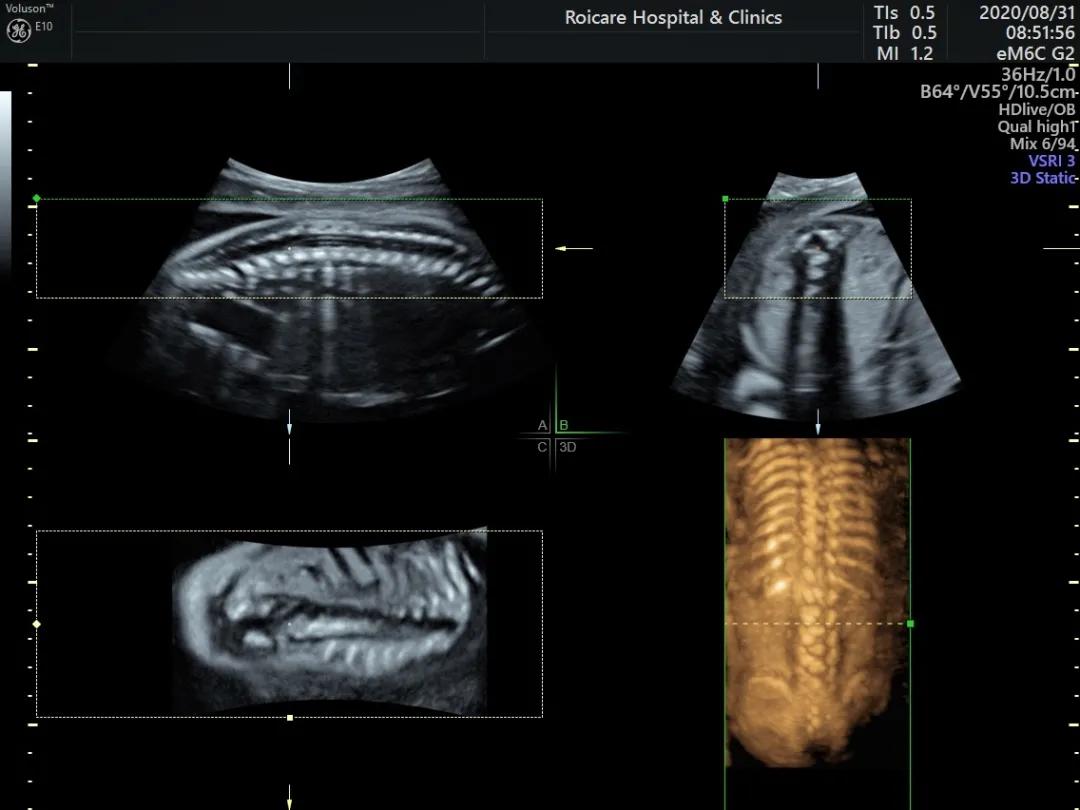1080x810 pixels.
Task: Click the 3D Static mode label
Action: pos(1042,178)
